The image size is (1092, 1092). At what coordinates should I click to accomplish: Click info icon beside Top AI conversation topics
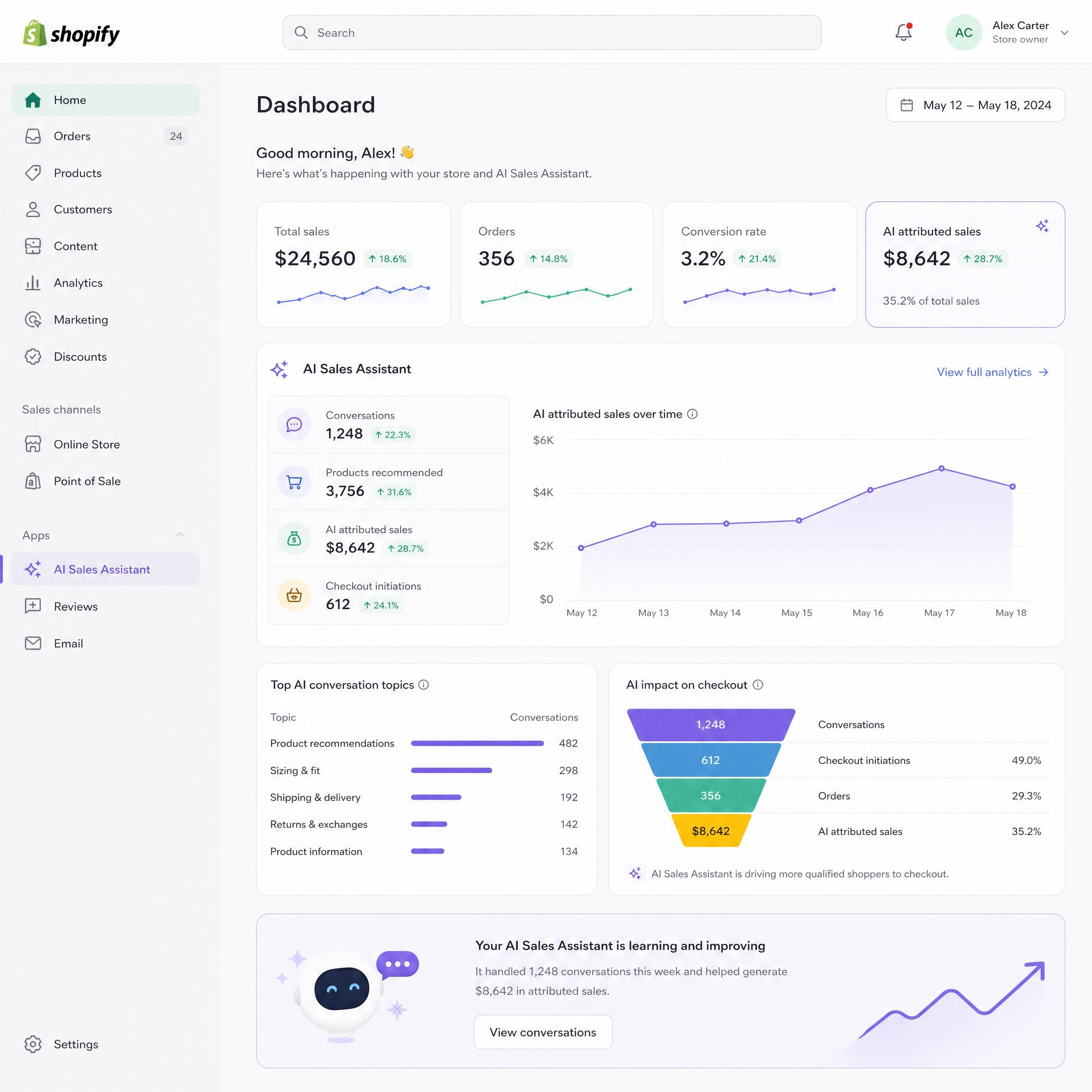[424, 685]
